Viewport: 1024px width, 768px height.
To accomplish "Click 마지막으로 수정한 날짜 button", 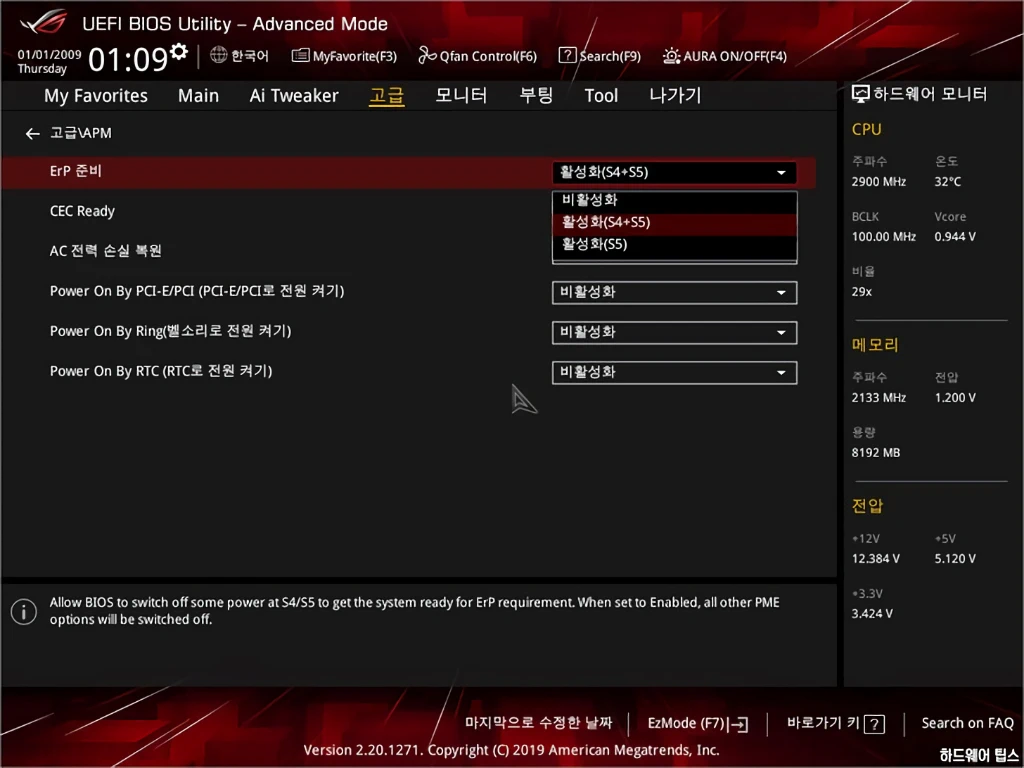I will pyautogui.click(x=538, y=723).
